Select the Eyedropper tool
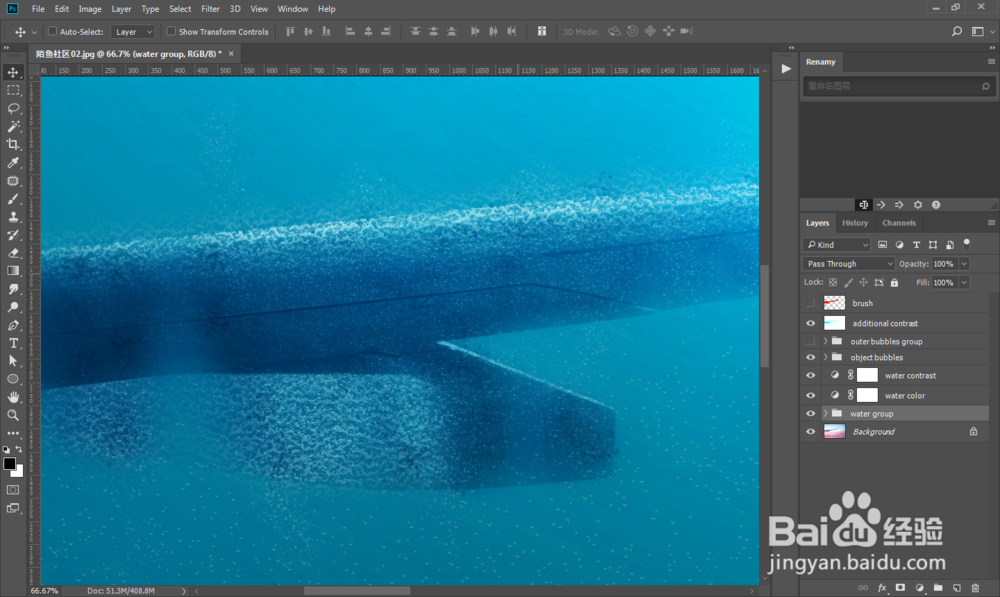This screenshot has width=1000, height=597. [13, 163]
